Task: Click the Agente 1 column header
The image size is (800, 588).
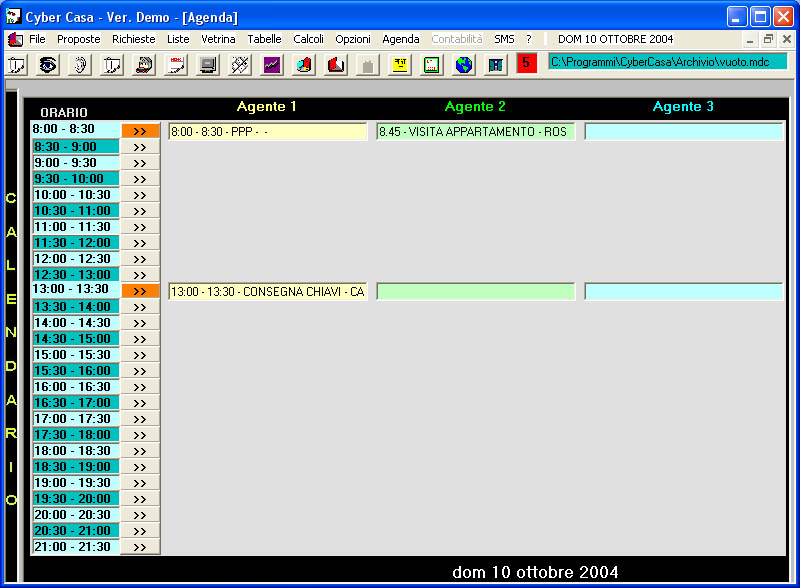Action: click(266, 106)
